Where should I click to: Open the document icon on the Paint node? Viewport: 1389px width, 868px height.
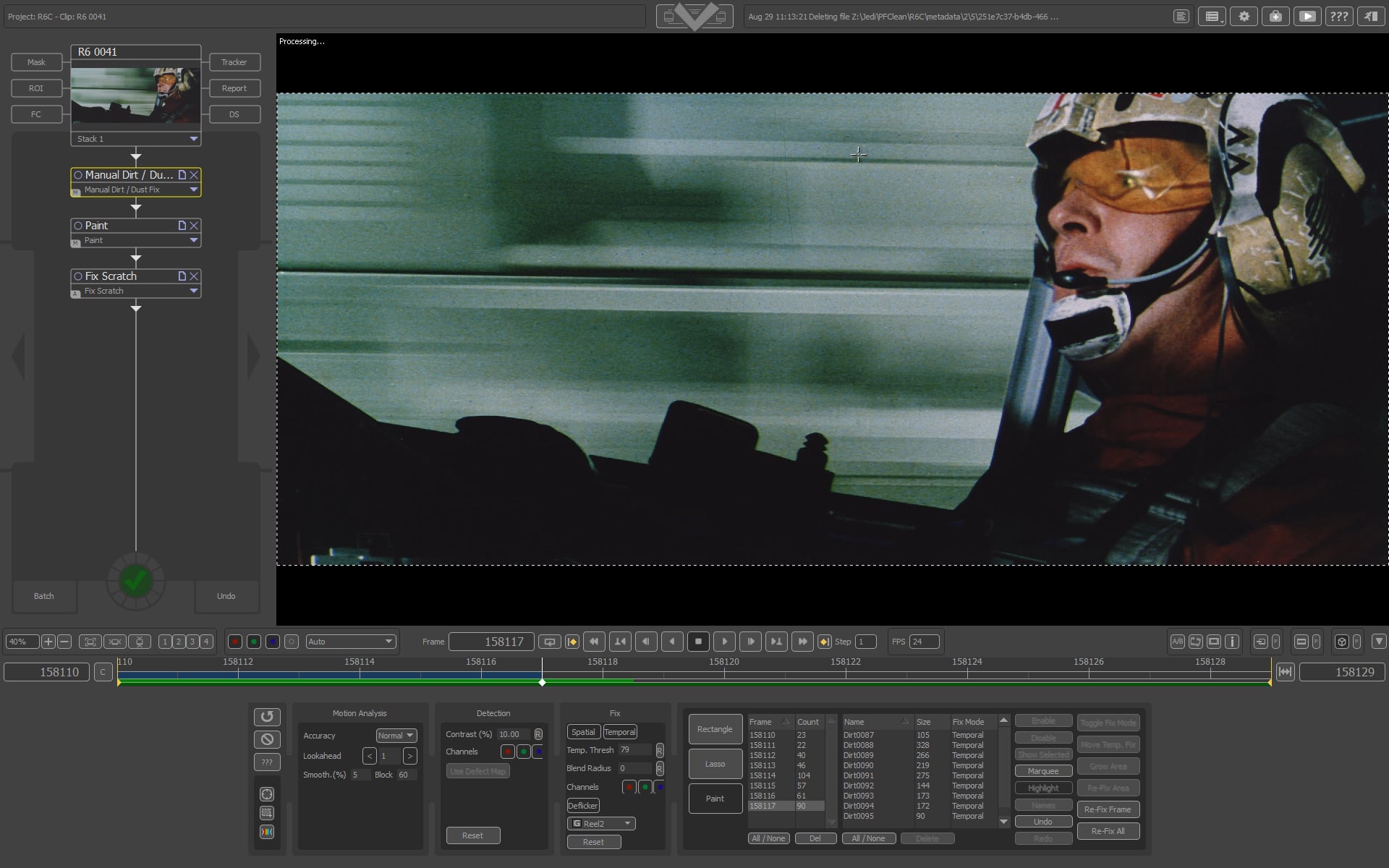(182, 226)
